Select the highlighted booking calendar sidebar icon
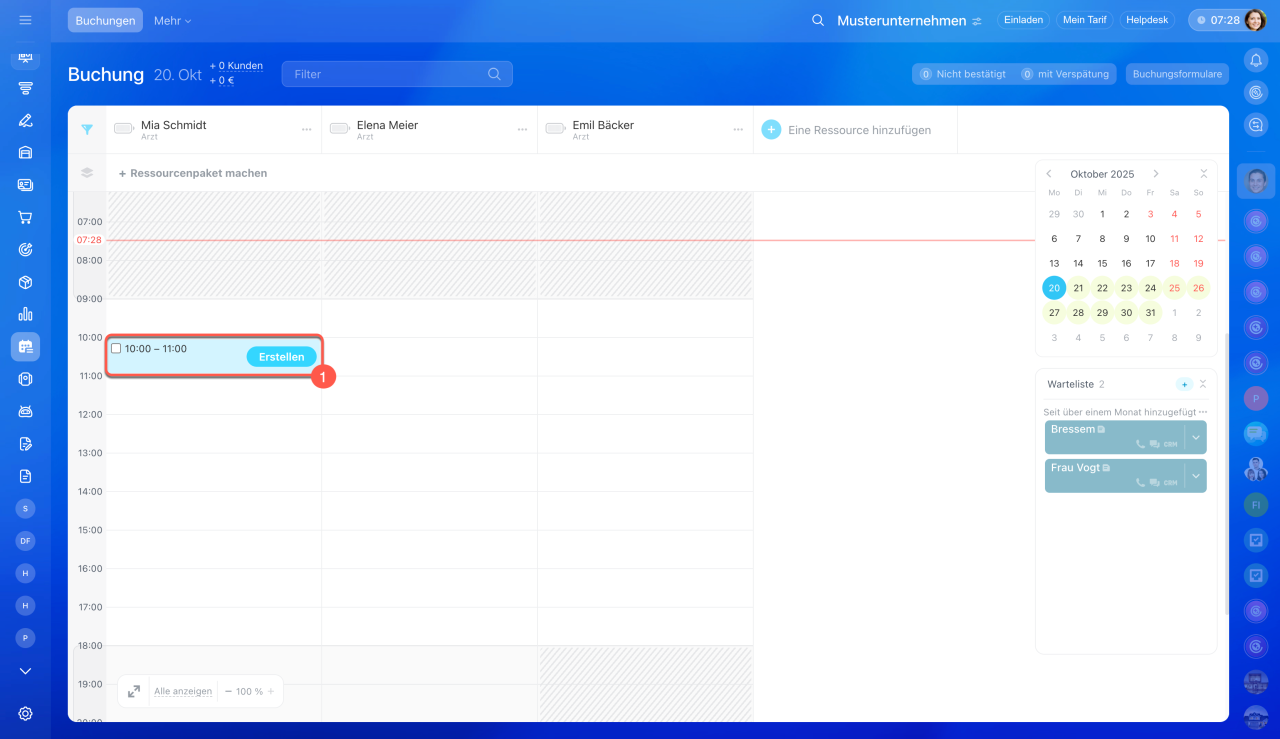This screenshot has width=1280, height=739. (x=25, y=346)
